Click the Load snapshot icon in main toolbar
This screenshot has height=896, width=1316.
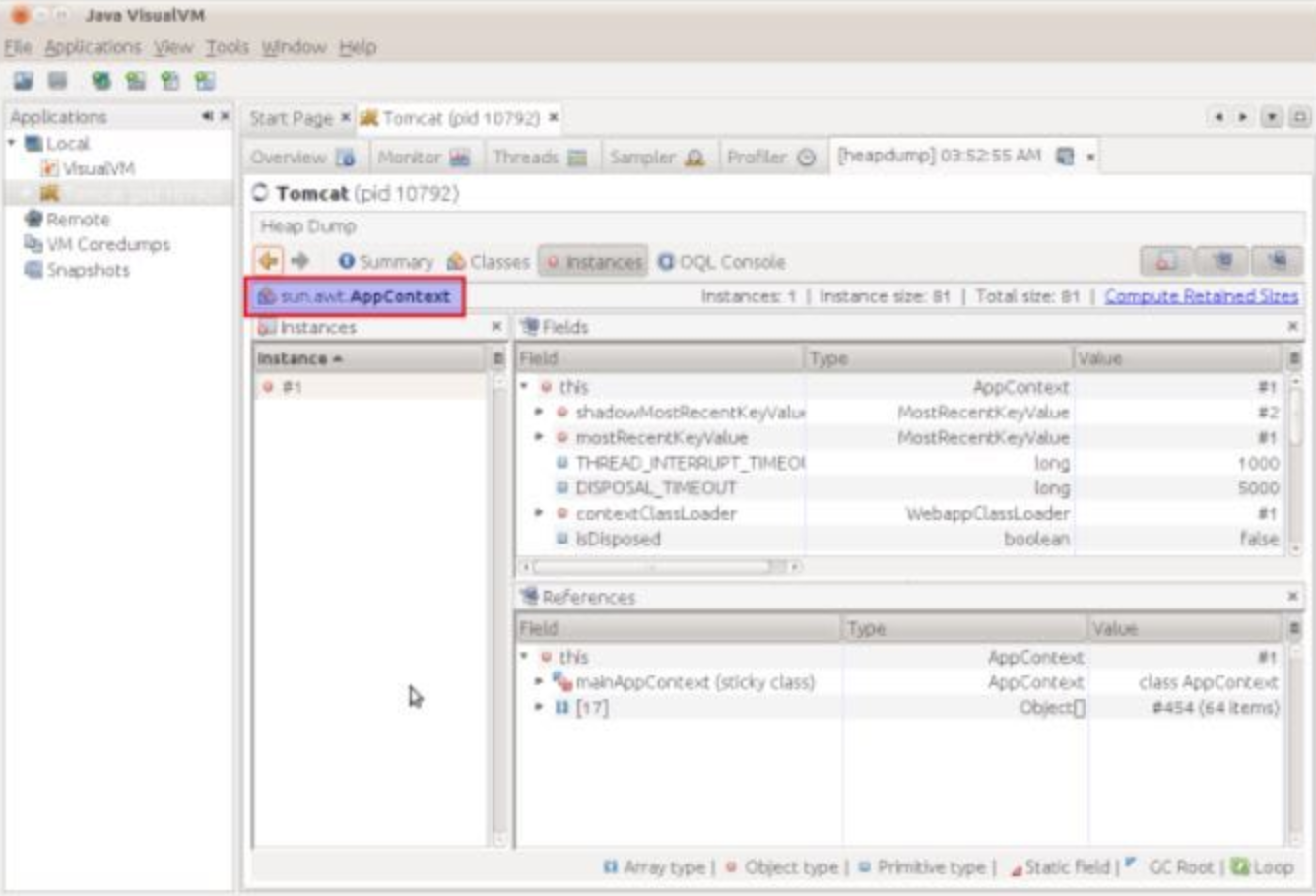[23, 81]
